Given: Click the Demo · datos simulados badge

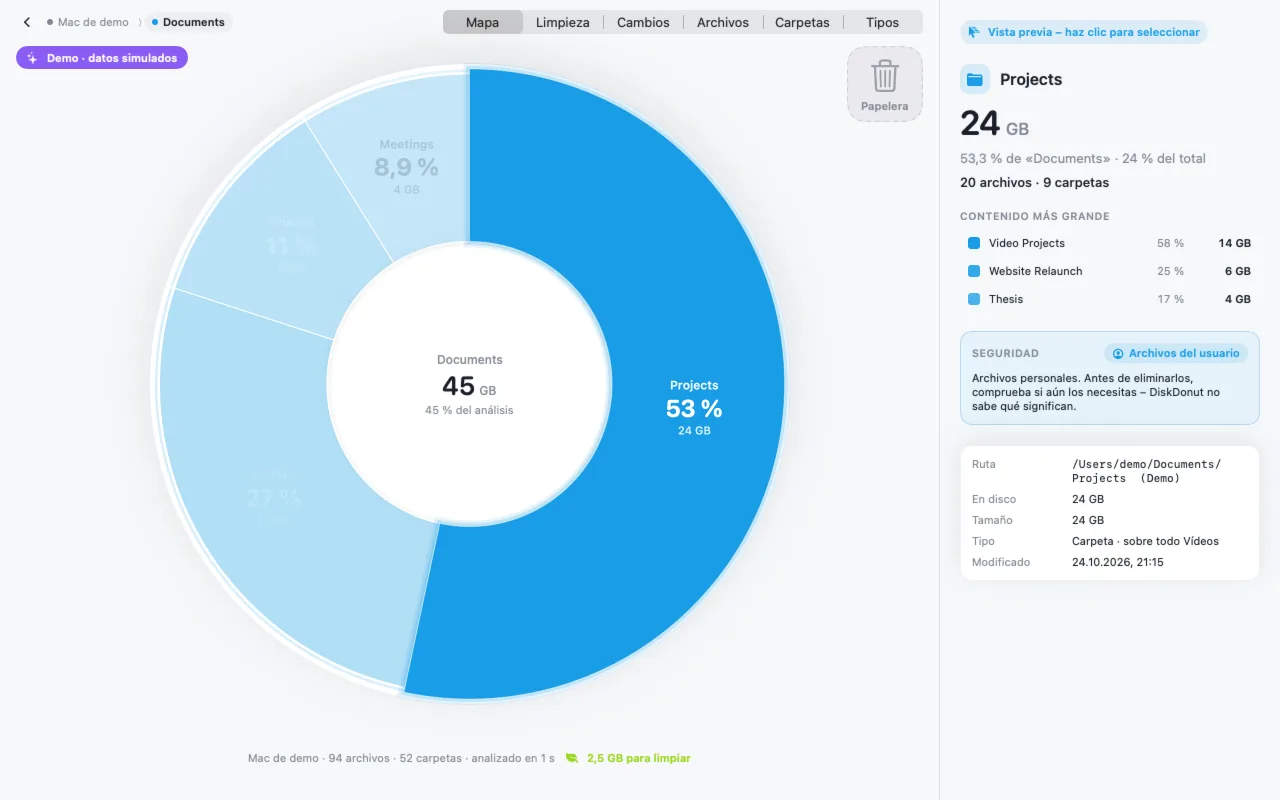Looking at the screenshot, I should 102,58.
